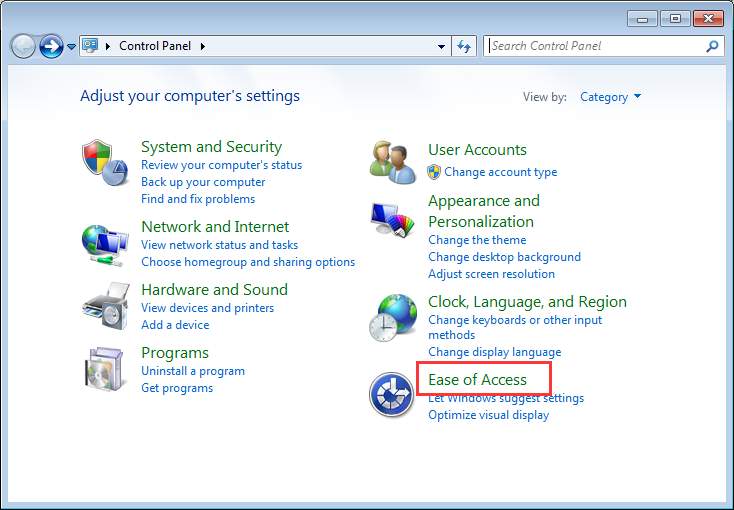Open the Programs disc icon
734x510 pixels.
105,369
